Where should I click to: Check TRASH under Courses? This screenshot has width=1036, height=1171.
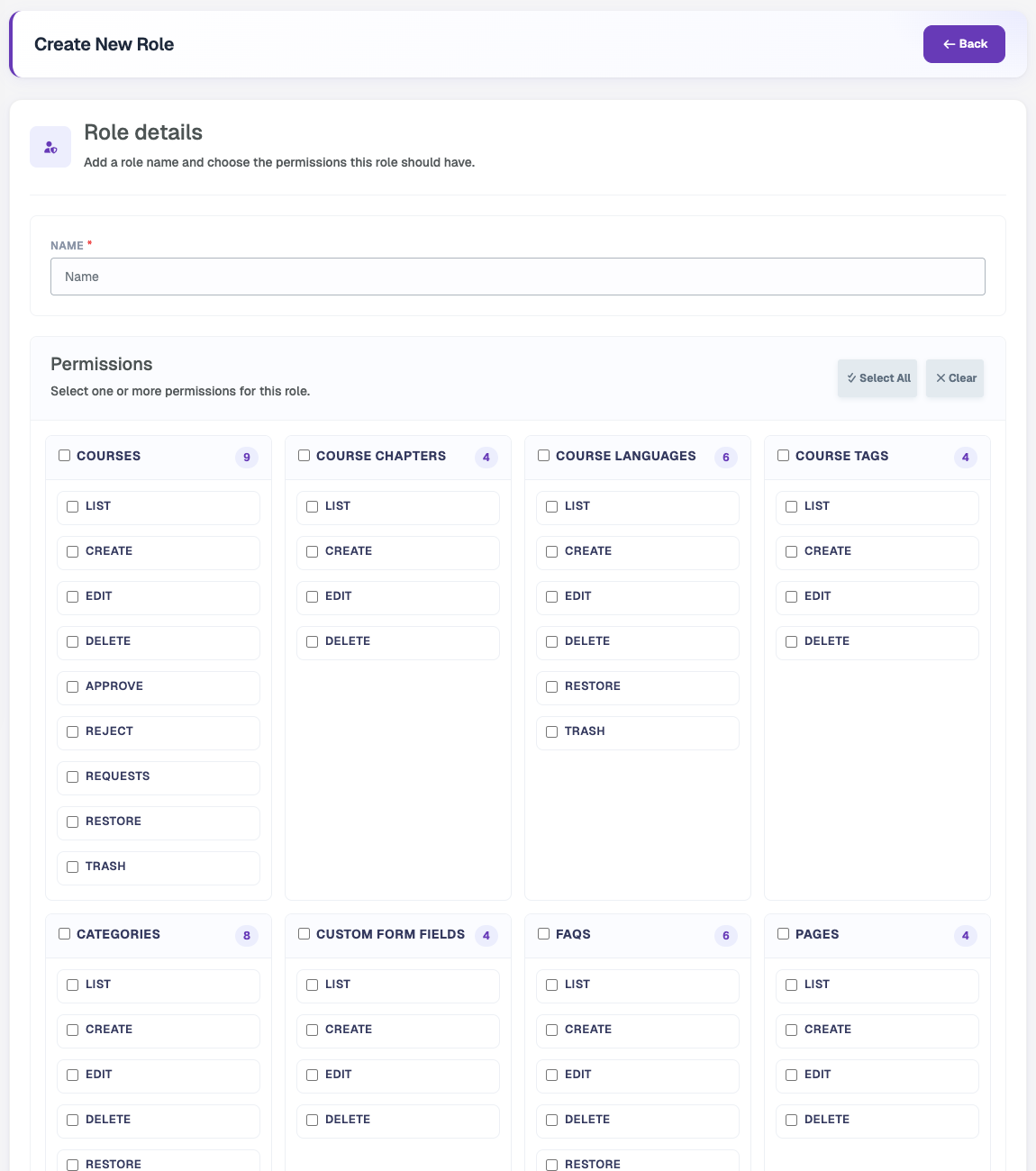pyautogui.click(x=73, y=867)
